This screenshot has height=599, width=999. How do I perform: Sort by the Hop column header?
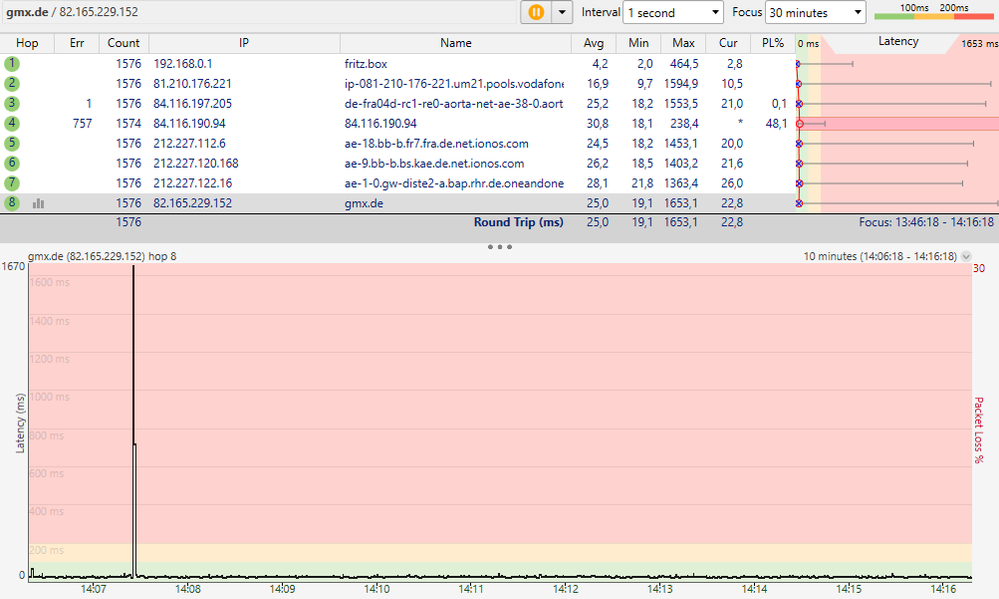(x=27, y=43)
